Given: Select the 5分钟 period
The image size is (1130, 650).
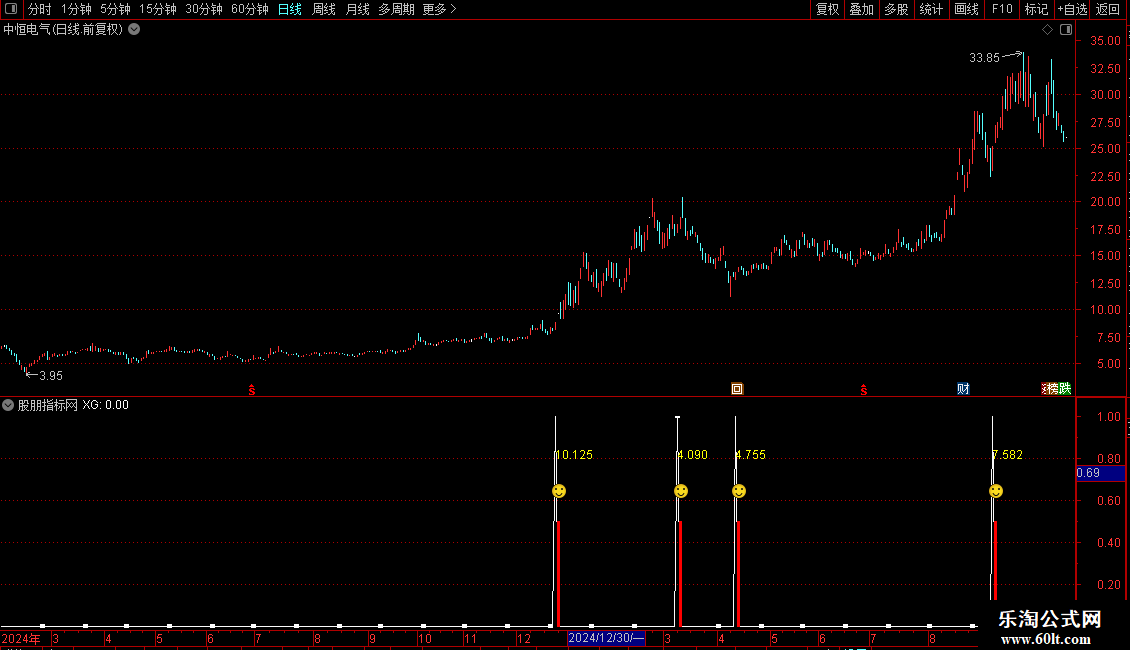Looking at the screenshot, I should click(x=115, y=9).
